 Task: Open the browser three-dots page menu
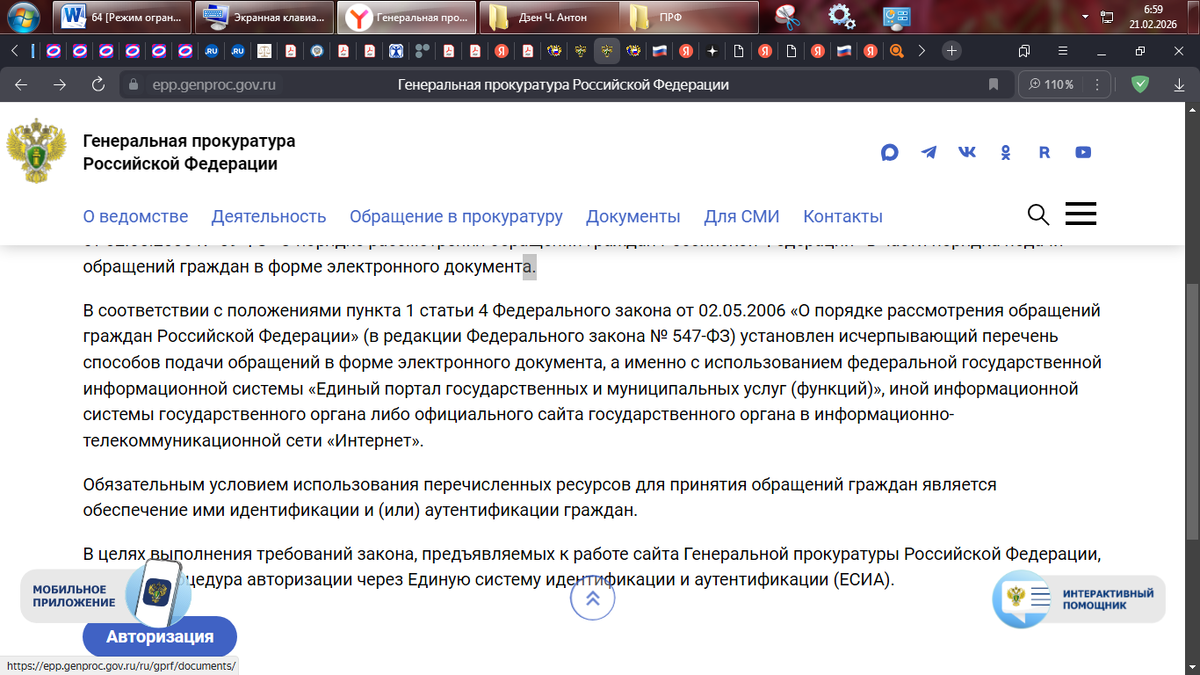pos(1099,85)
